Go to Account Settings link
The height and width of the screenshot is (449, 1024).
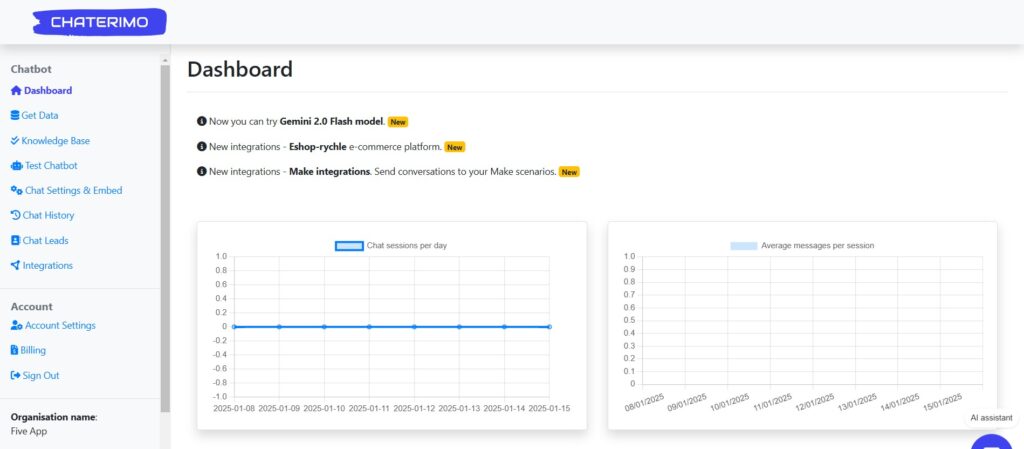[x=60, y=326]
